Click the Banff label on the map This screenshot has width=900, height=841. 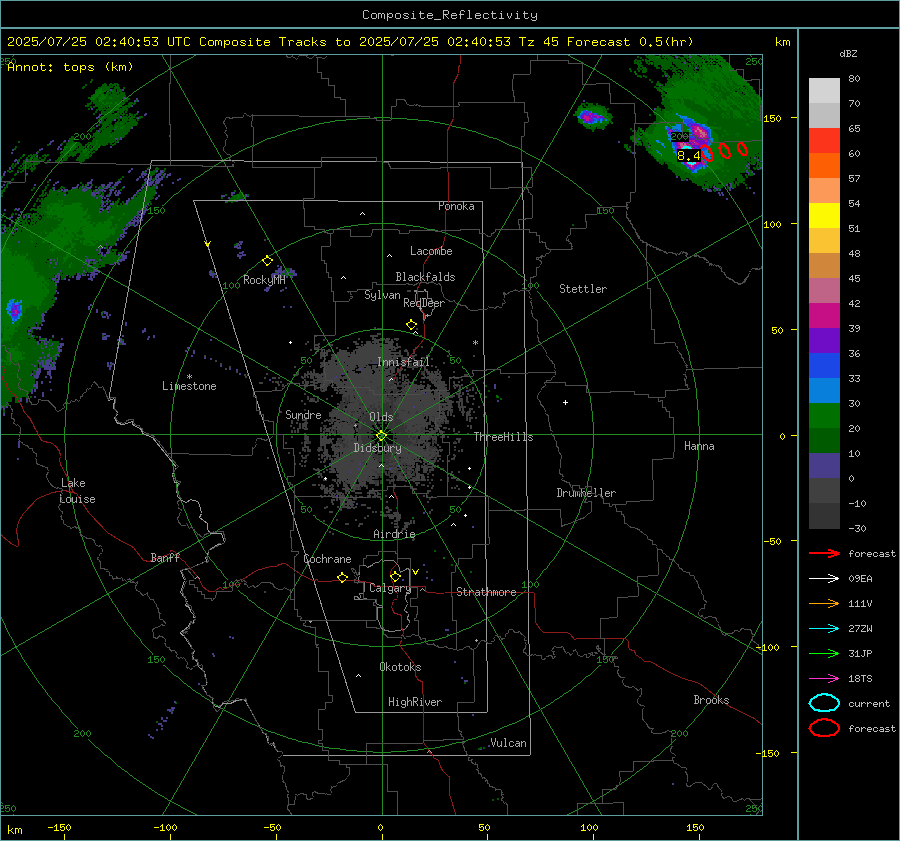point(165,557)
